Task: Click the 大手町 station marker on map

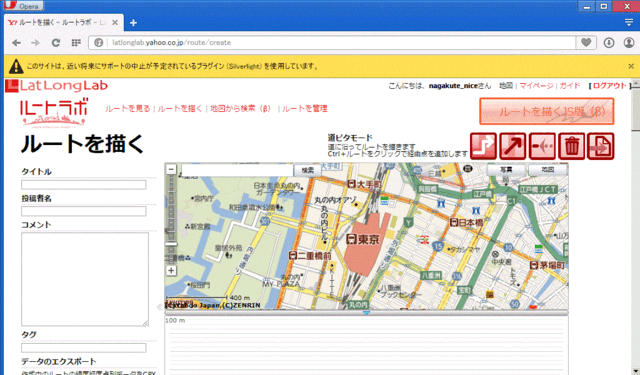Action: pyautogui.click(x=352, y=184)
